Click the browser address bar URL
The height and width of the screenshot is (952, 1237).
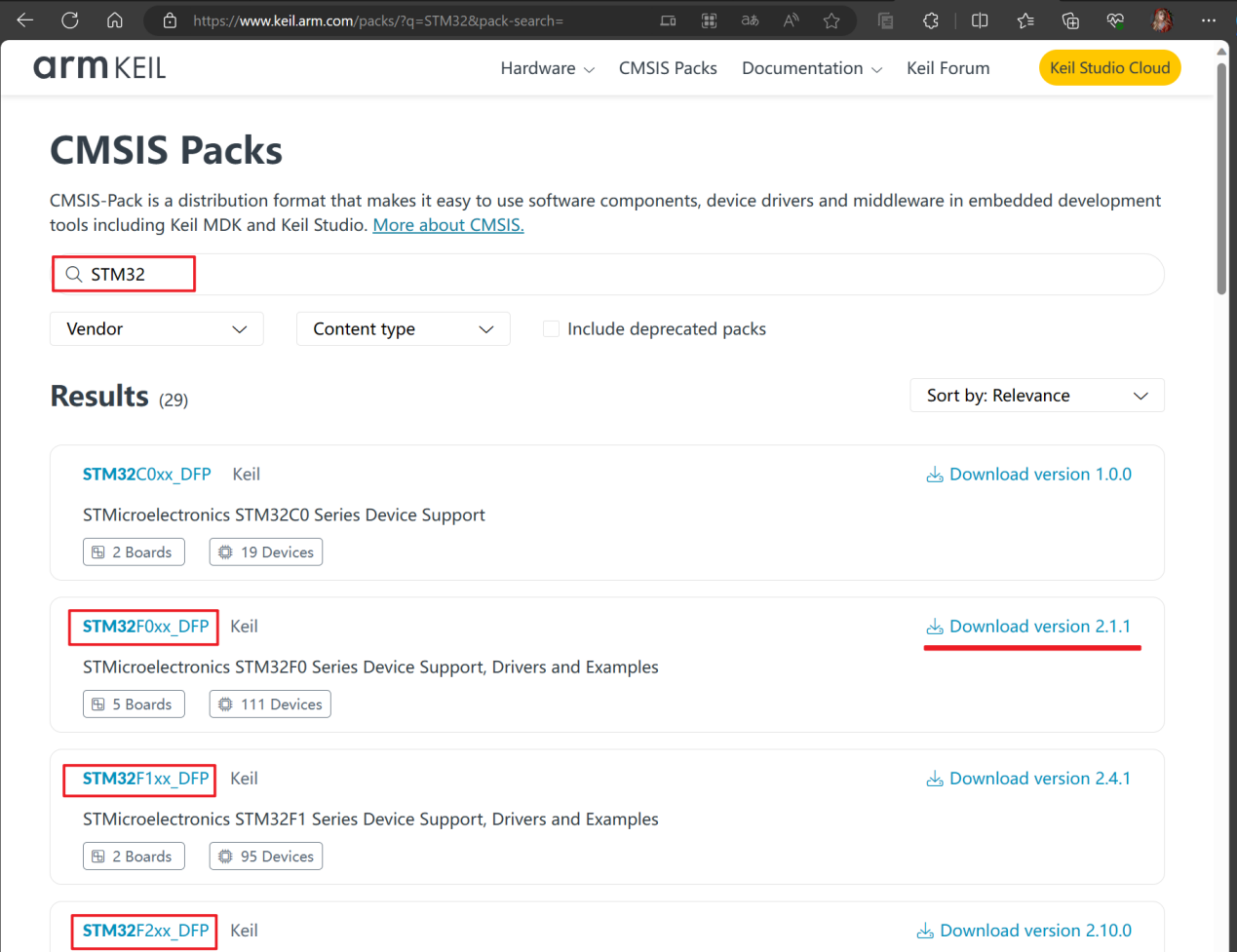tap(378, 20)
